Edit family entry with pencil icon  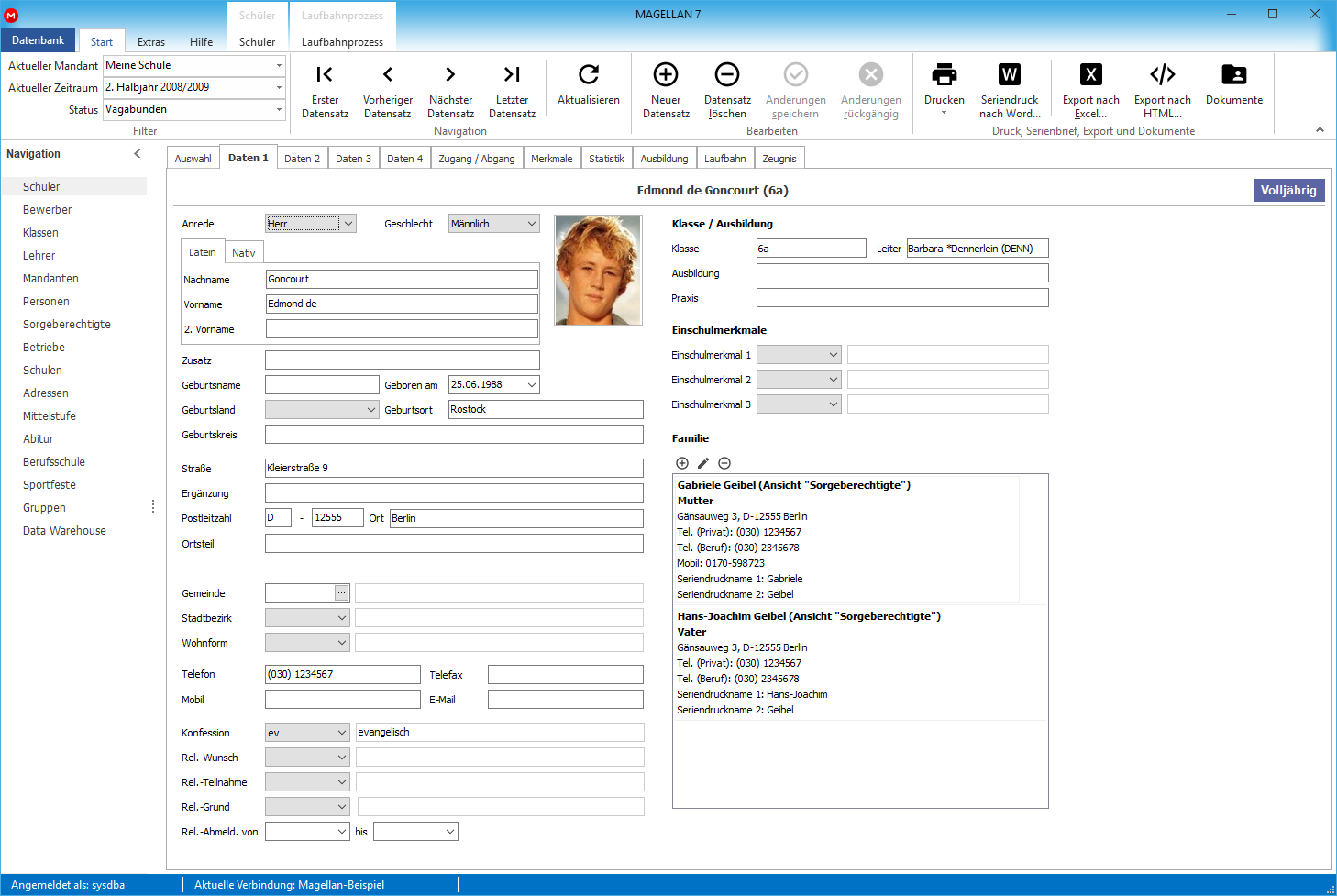(703, 463)
